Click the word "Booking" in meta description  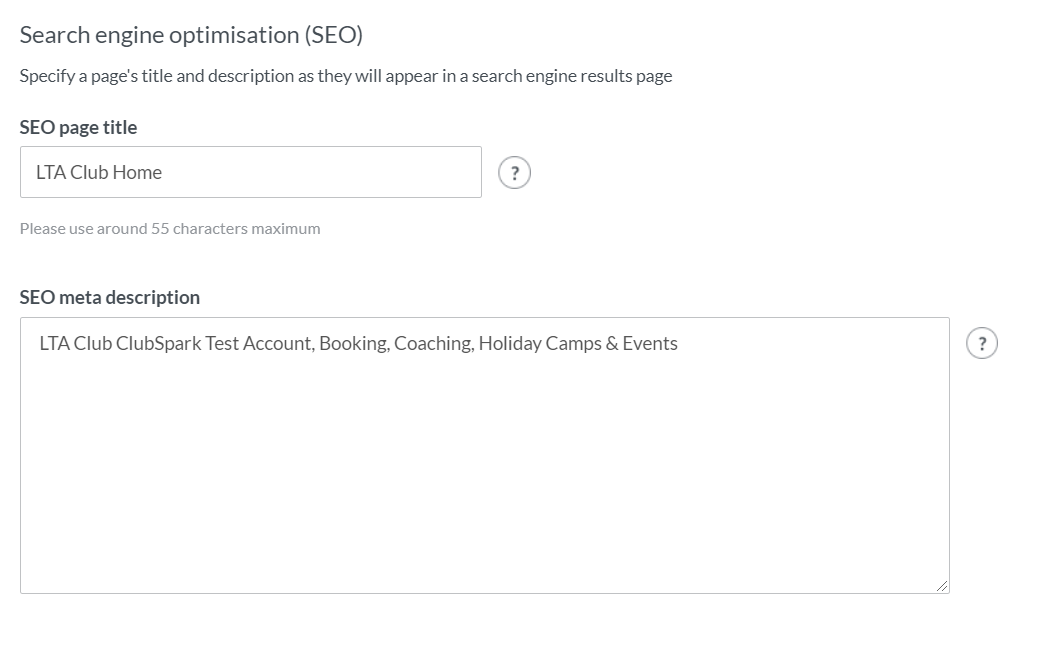(x=353, y=344)
